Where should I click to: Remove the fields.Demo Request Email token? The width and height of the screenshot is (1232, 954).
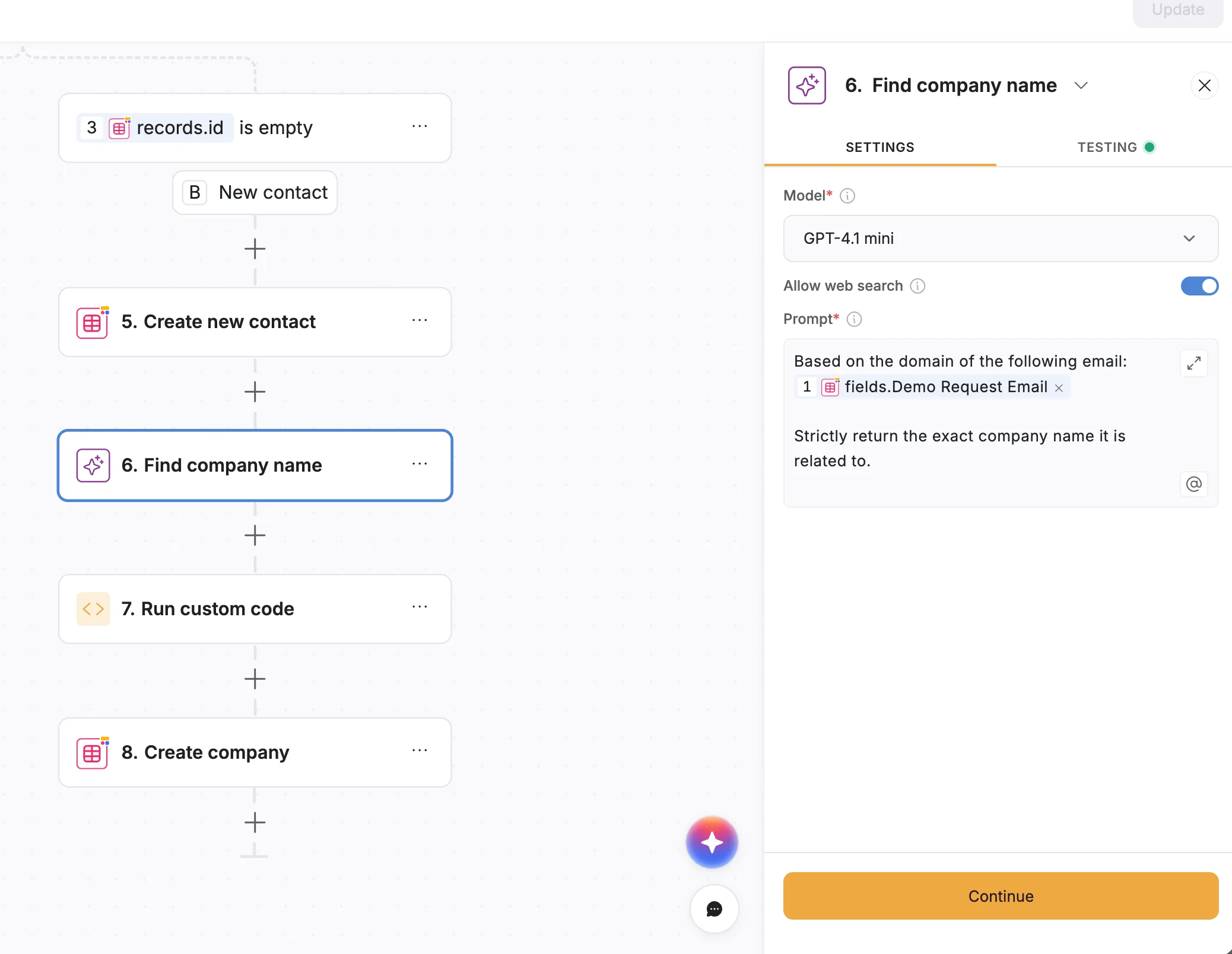tap(1059, 387)
